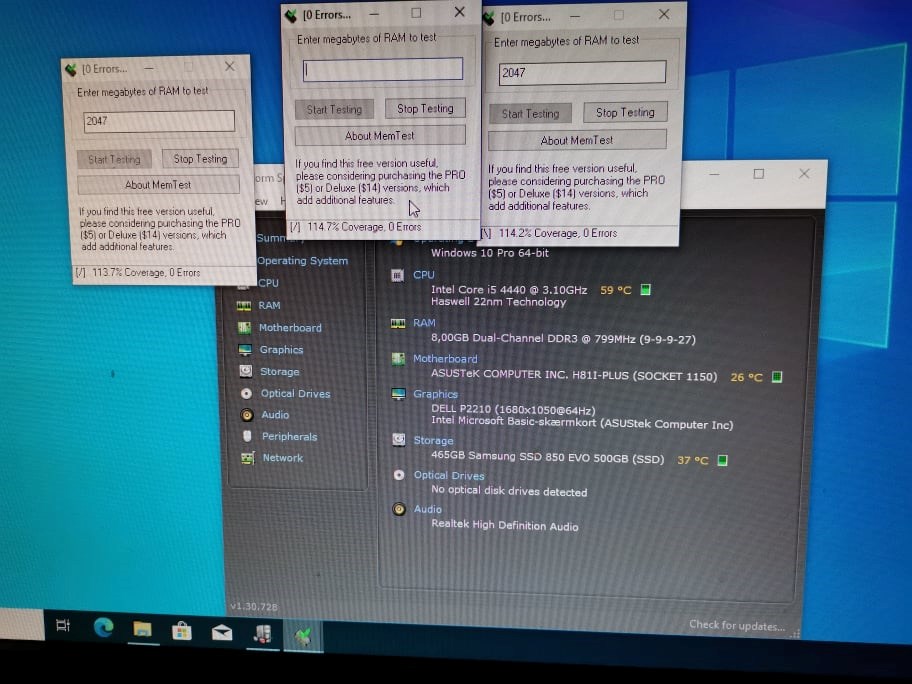Viewport: 912px width, 684px height.
Task: Click the RAM stick icon in the summary panel
Action: tap(398, 323)
